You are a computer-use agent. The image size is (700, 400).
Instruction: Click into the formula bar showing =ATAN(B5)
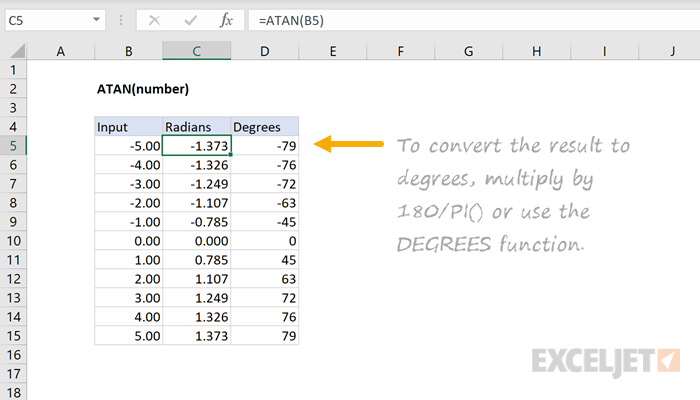tap(474, 21)
